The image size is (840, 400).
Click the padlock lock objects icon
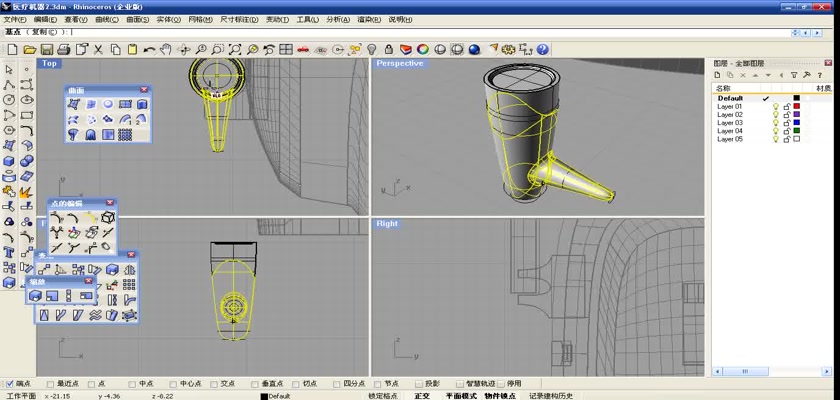(x=389, y=50)
